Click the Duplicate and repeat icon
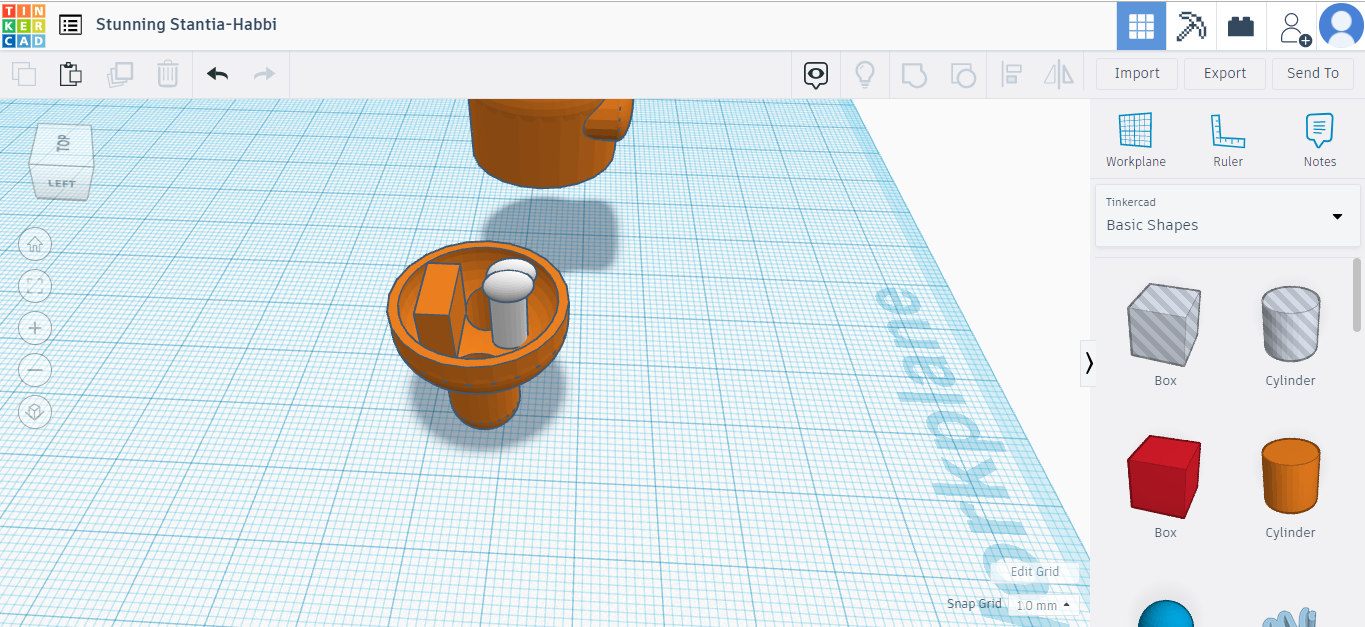Screen dimensions: 1365x627 click(120, 74)
